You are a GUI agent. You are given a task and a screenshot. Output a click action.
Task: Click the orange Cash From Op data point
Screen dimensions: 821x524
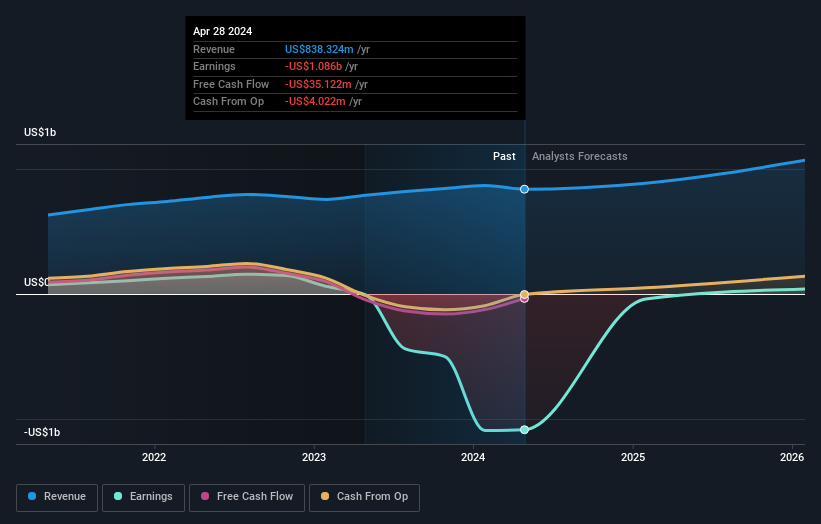click(x=524, y=294)
